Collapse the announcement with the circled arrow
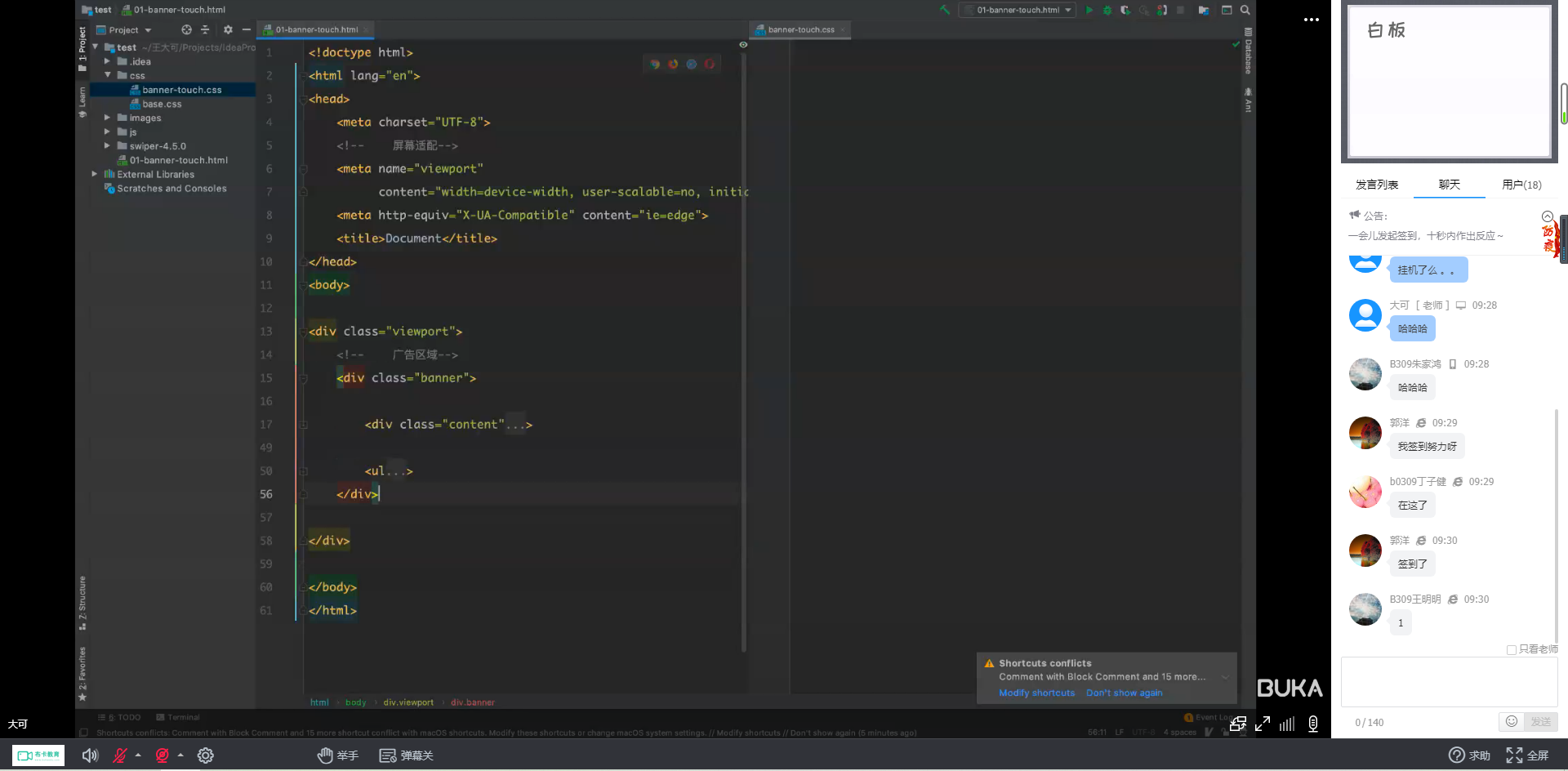The image size is (1568, 771). point(1547,216)
